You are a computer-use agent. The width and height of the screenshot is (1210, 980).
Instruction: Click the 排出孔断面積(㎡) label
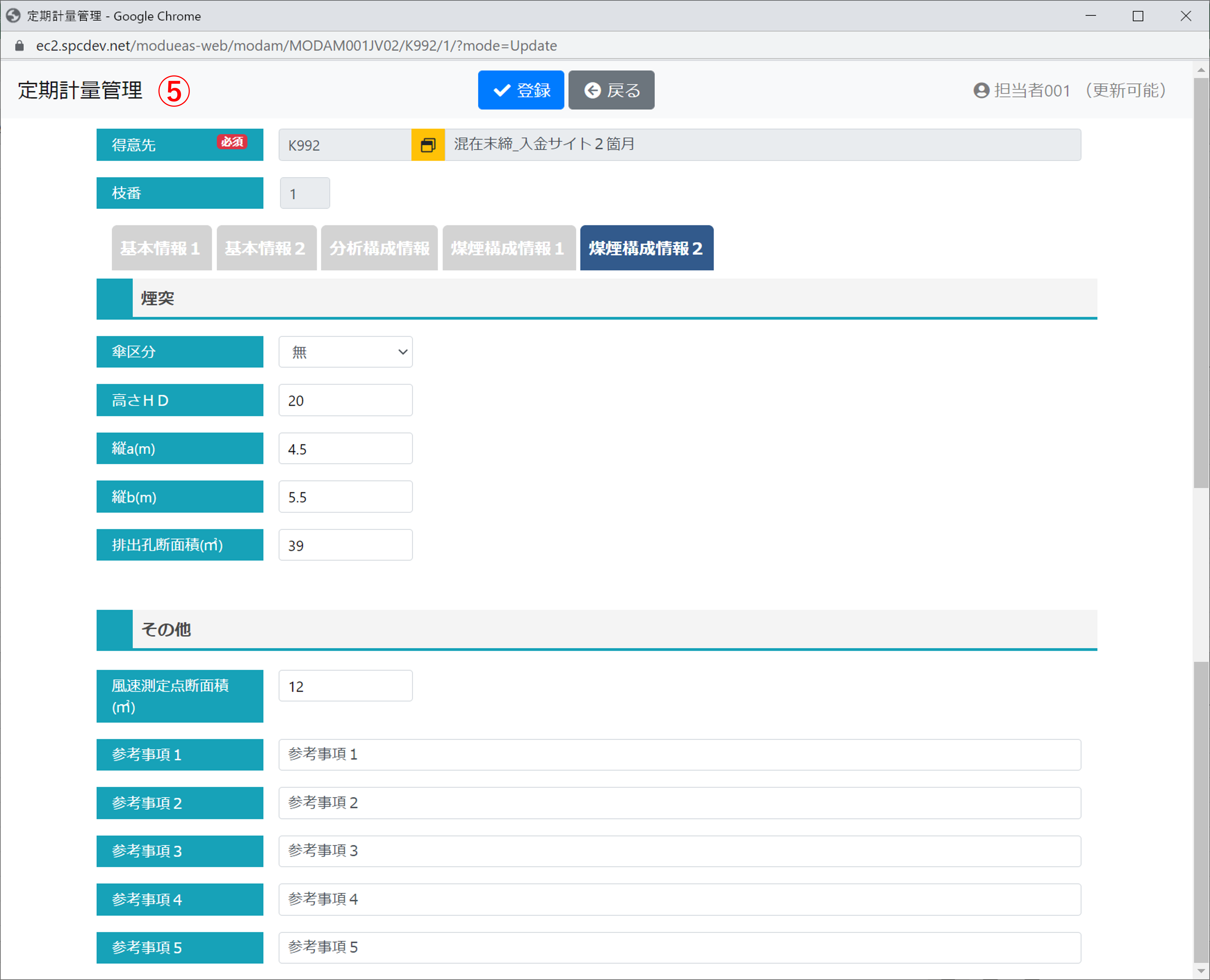tap(179, 545)
